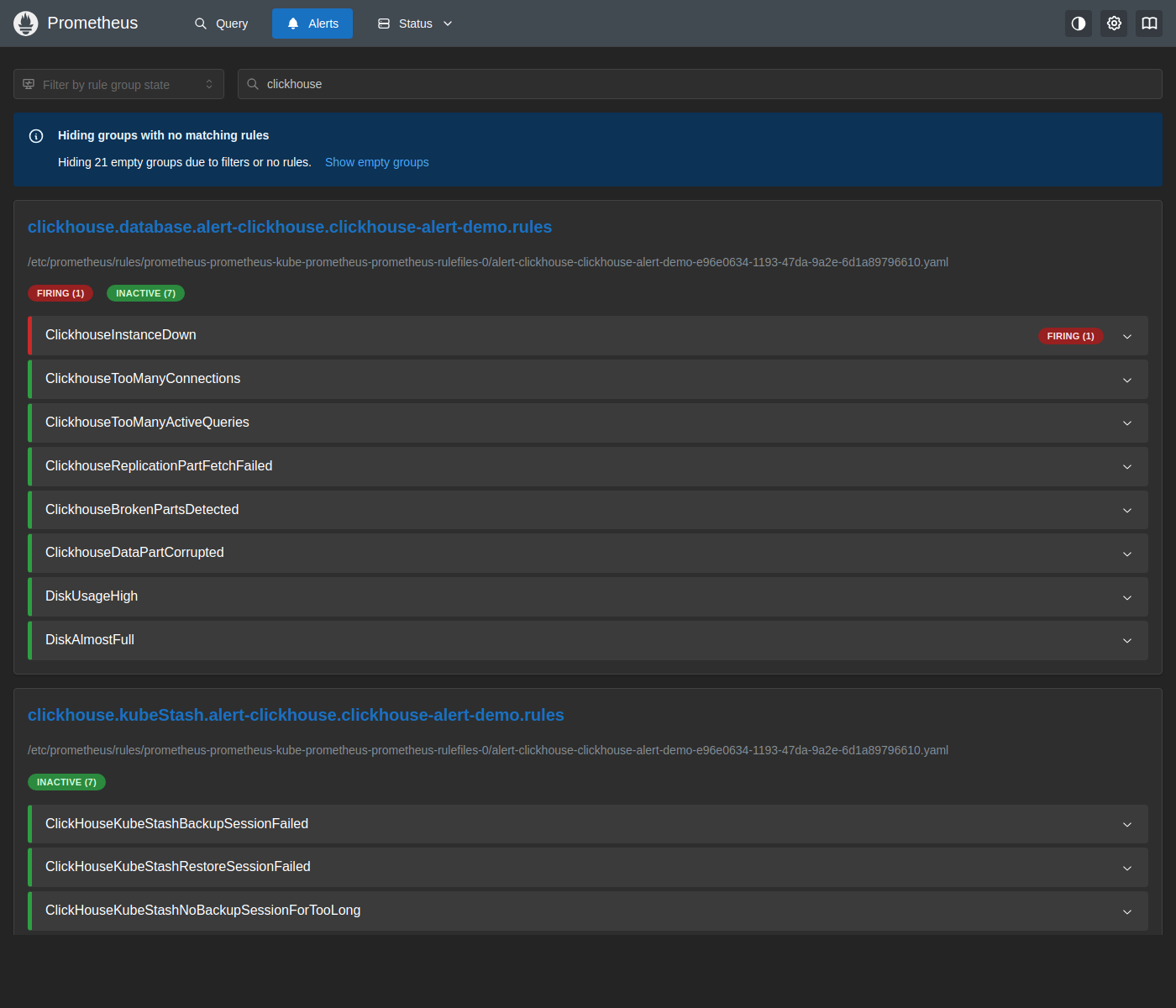Click the info icon in the banner

point(36,136)
